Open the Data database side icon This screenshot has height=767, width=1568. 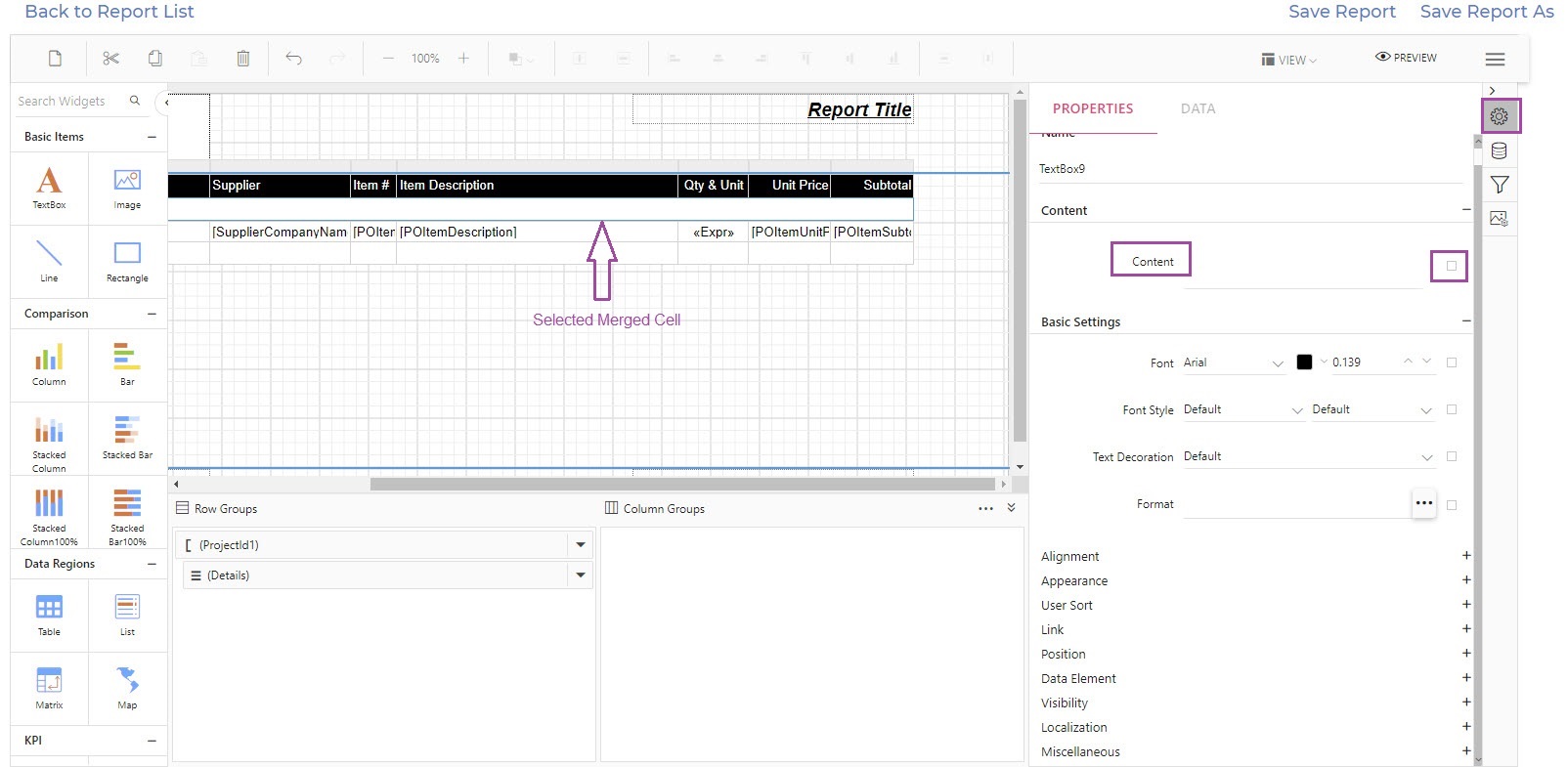[x=1500, y=150]
